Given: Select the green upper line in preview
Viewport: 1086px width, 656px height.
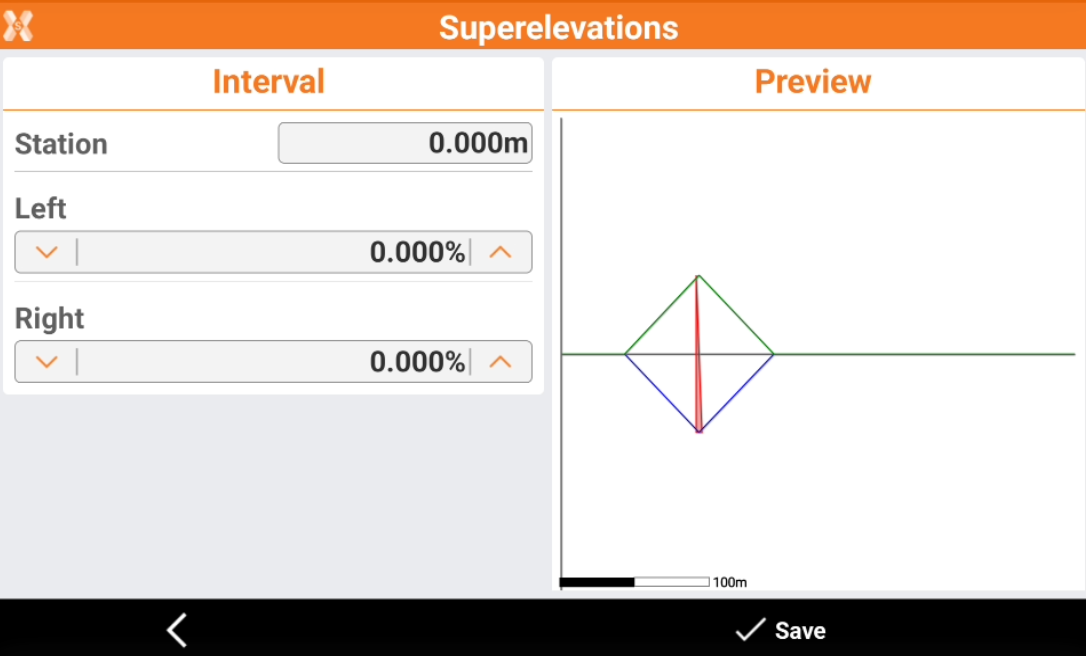Looking at the screenshot, I should tap(661, 315).
